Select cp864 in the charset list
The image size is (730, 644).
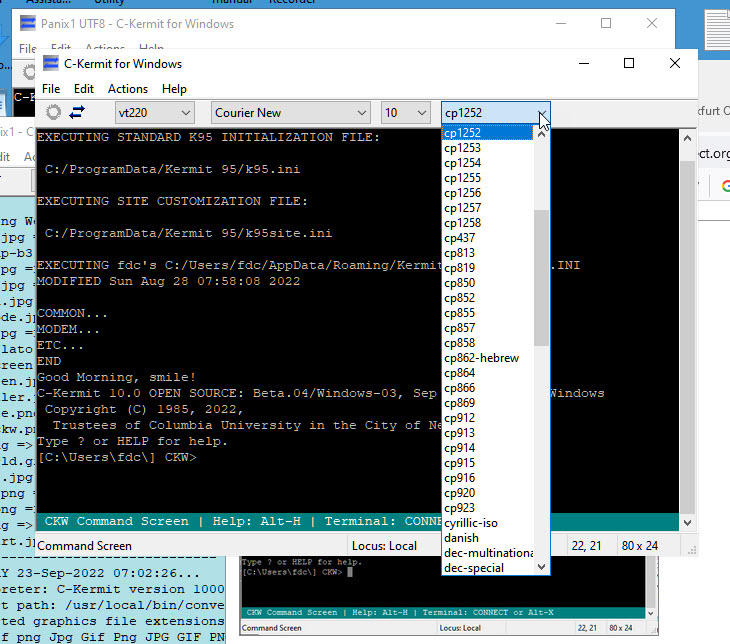click(487, 373)
